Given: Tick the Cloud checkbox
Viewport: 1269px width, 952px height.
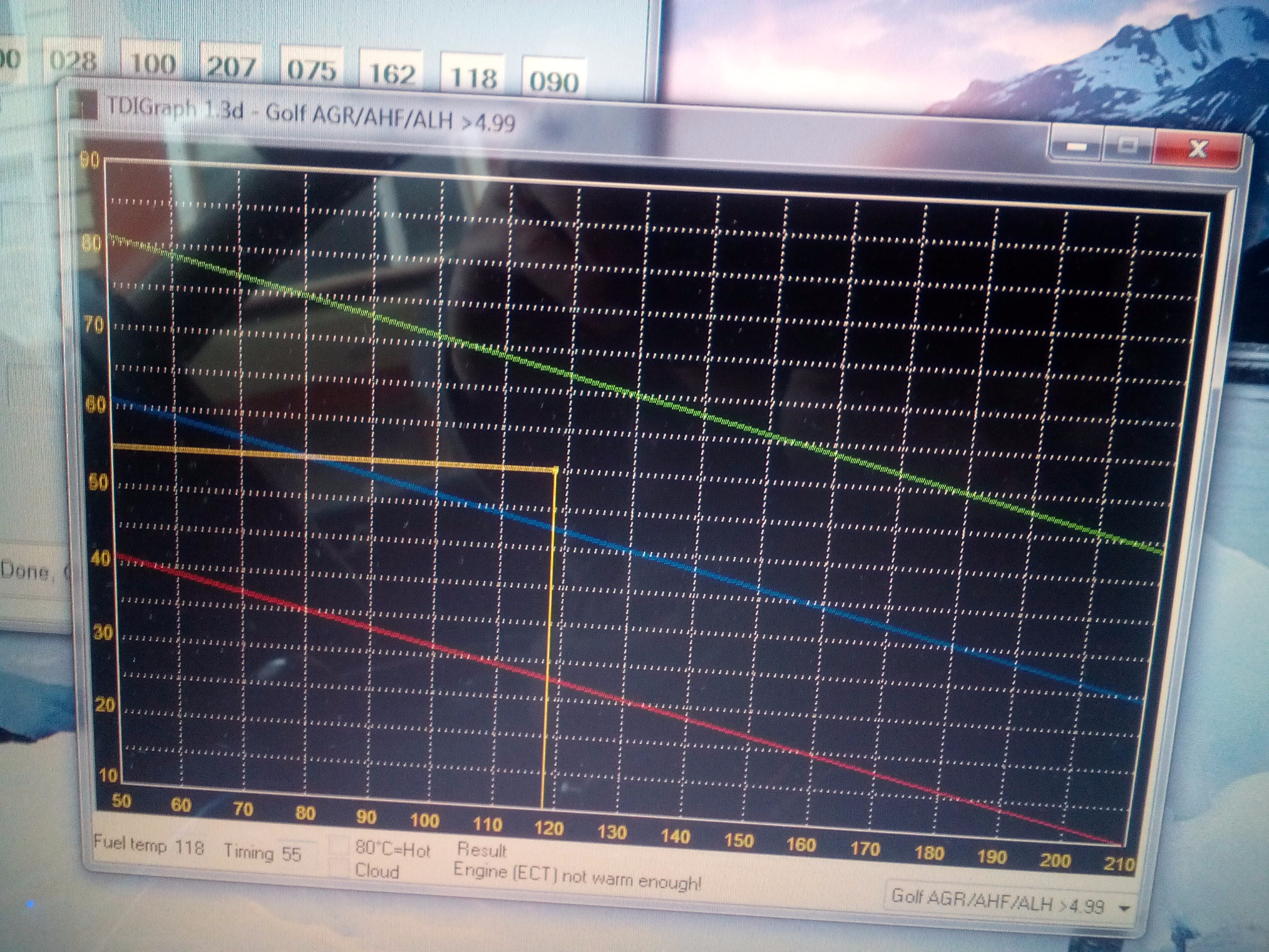Looking at the screenshot, I should 339,867.
